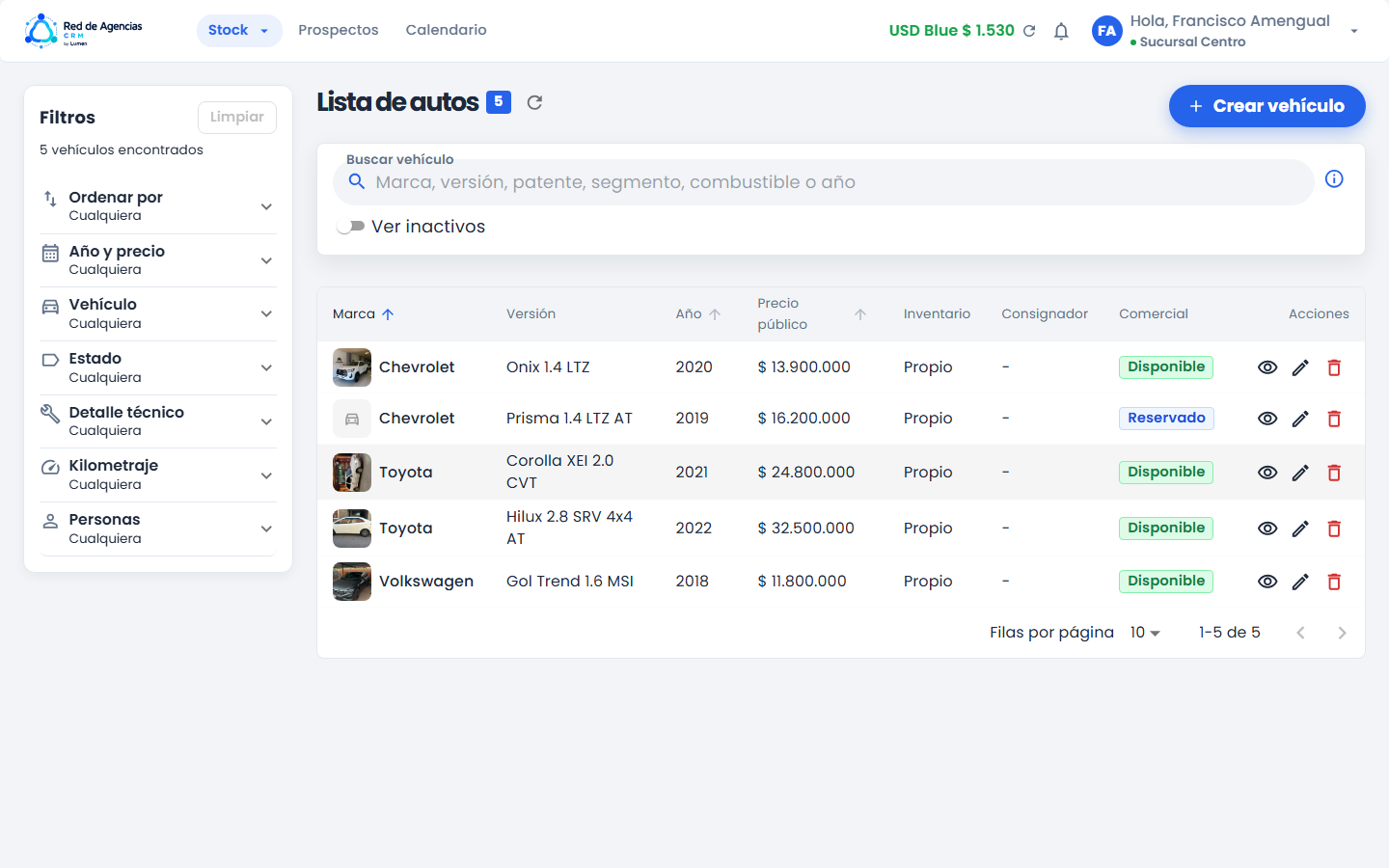Click the Sucursal Centro label
Screen dimensions: 1389x868
coord(1192,42)
